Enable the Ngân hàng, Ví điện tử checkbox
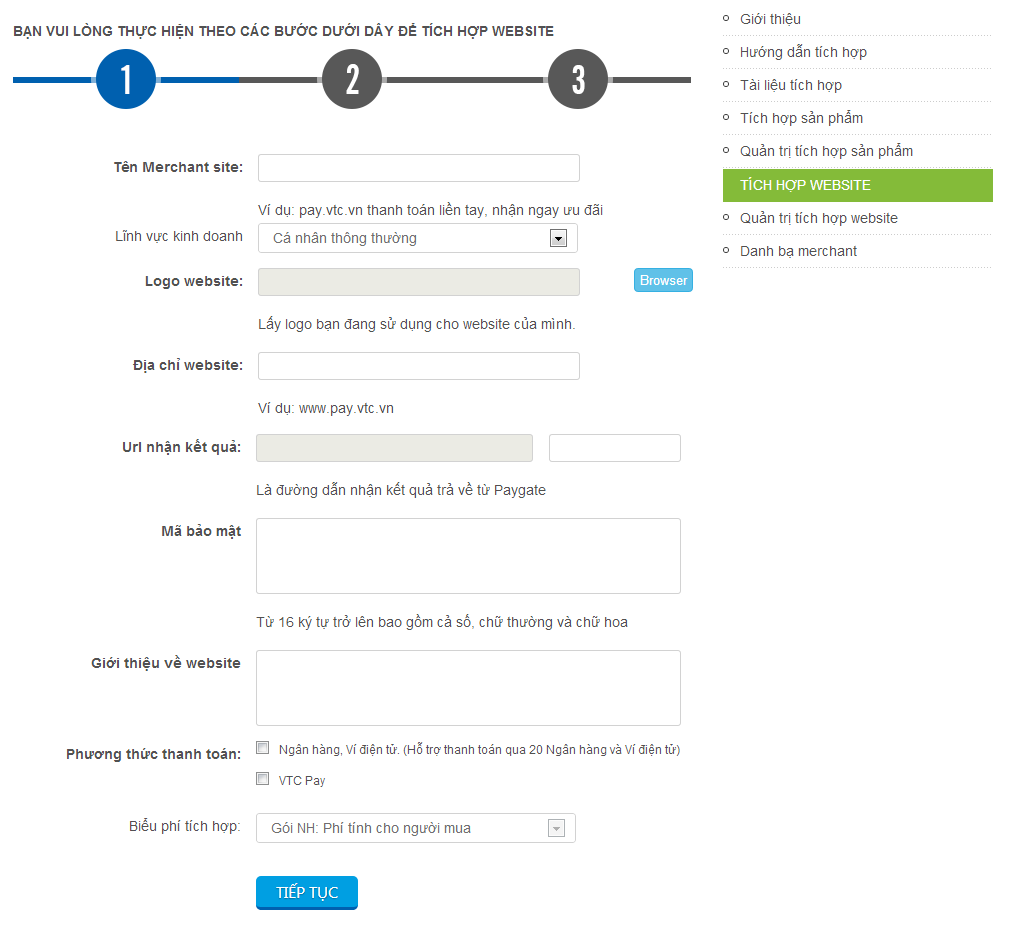The image size is (1031, 933). 263,748
